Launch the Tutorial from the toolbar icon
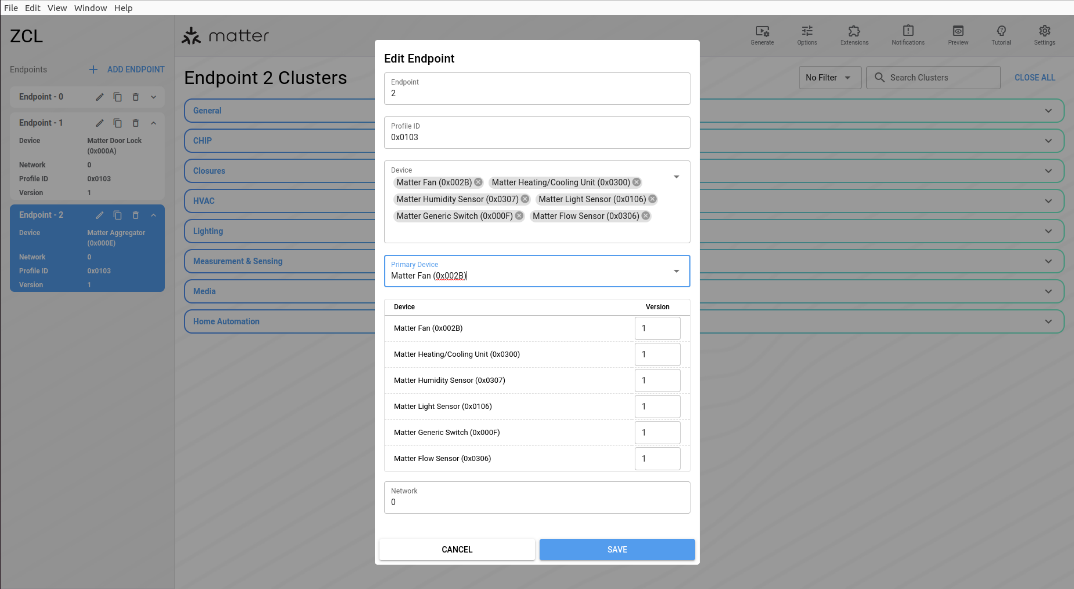This screenshot has height=589, width=1074. click(1001, 33)
